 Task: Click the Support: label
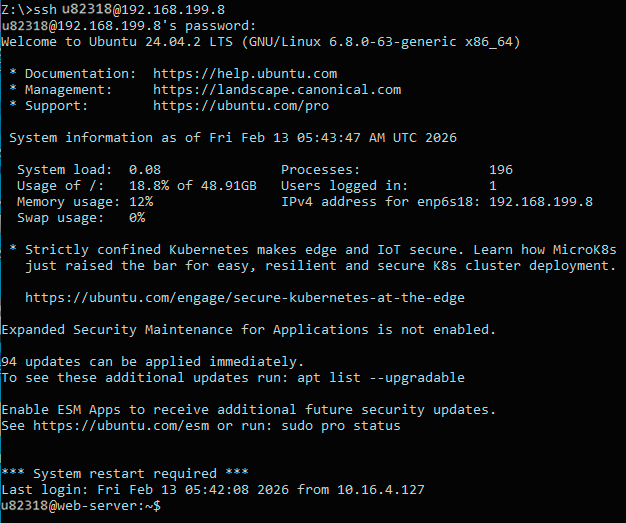56,106
